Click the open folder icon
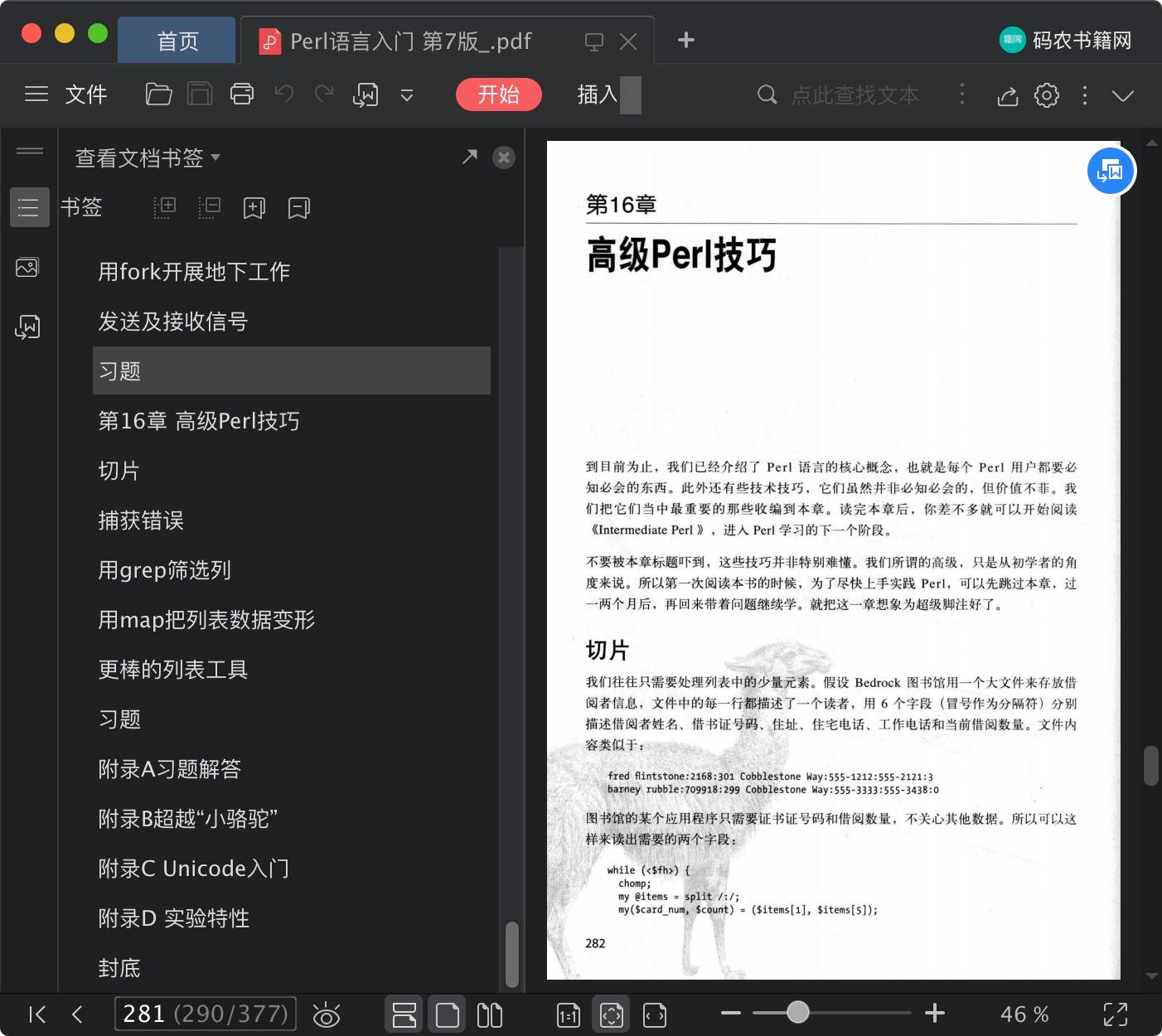The height and width of the screenshot is (1036, 1162). click(158, 94)
